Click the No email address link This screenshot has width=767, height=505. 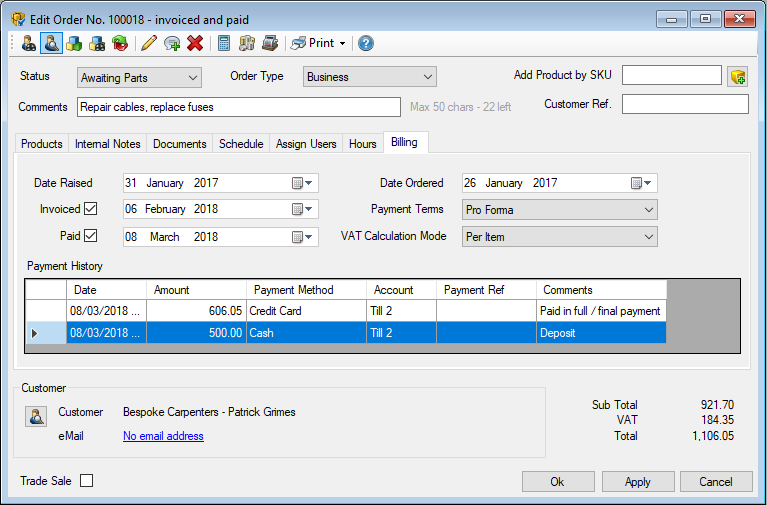tap(163, 436)
